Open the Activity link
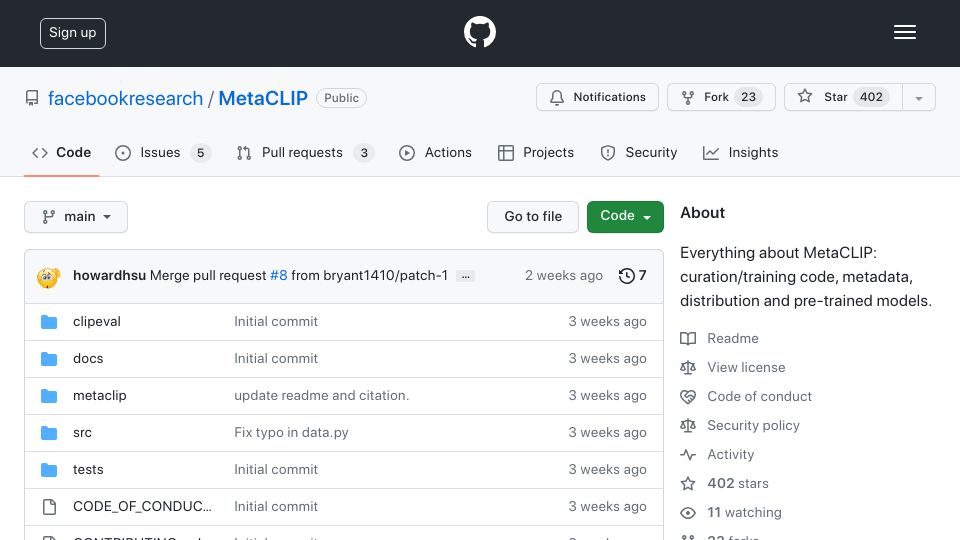960x540 pixels. click(x=730, y=454)
